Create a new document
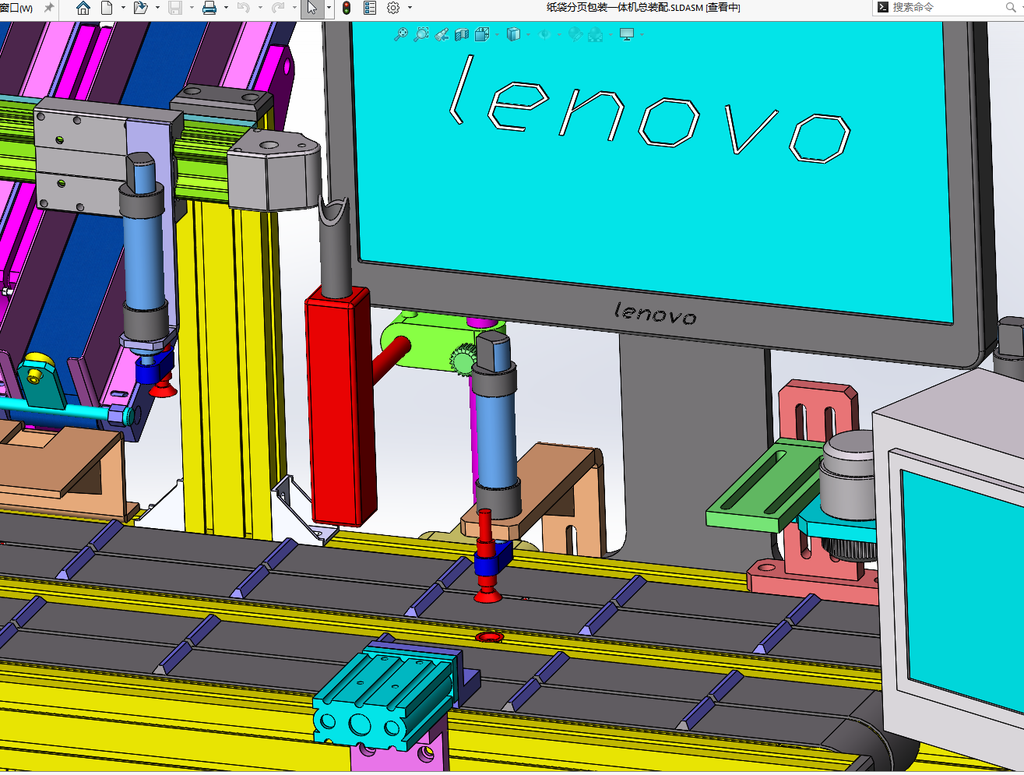This screenshot has width=1024, height=775. click(106, 8)
